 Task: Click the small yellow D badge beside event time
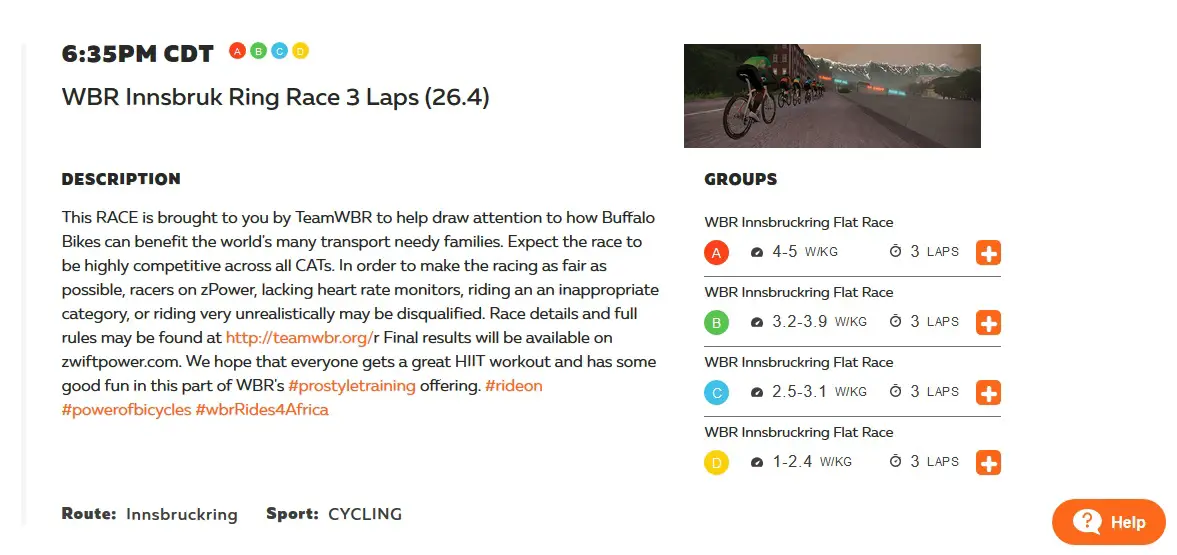click(300, 51)
